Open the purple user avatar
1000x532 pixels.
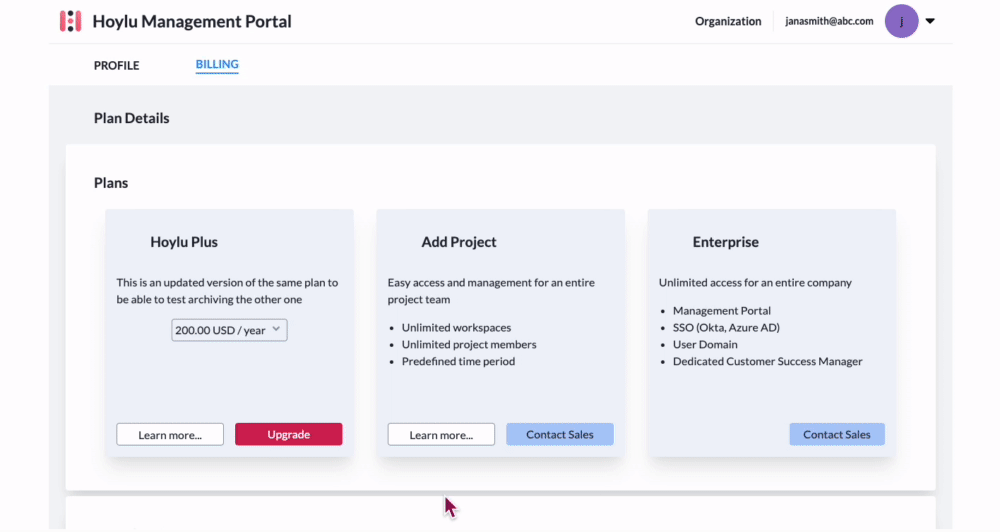(x=901, y=21)
